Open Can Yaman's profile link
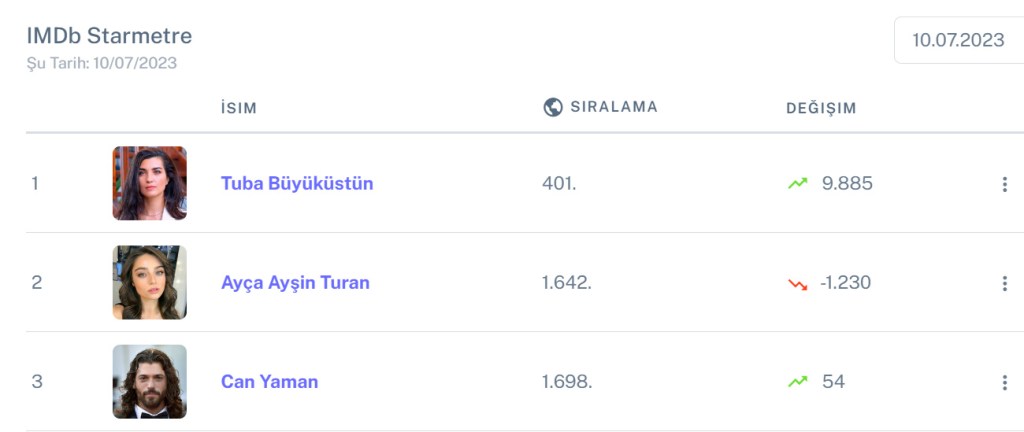Viewport: 1024px width, 432px height. click(x=269, y=382)
